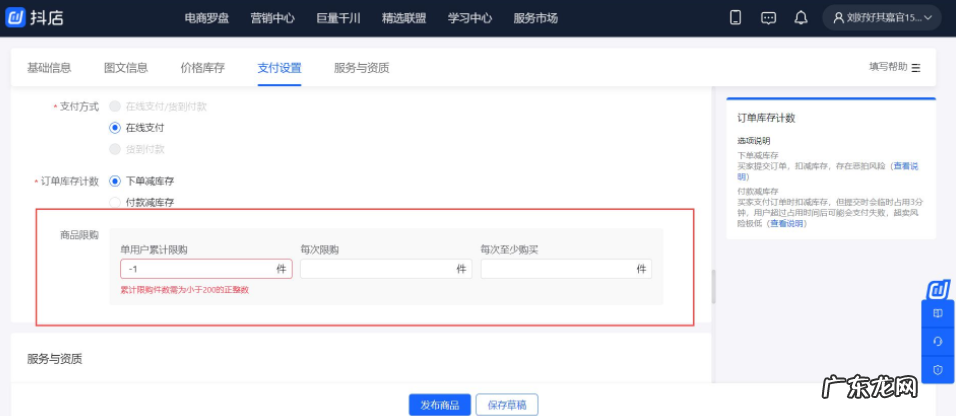Select the 下单减库存 radio button
This screenshot has height=416, width=956.
click(114, 181)
